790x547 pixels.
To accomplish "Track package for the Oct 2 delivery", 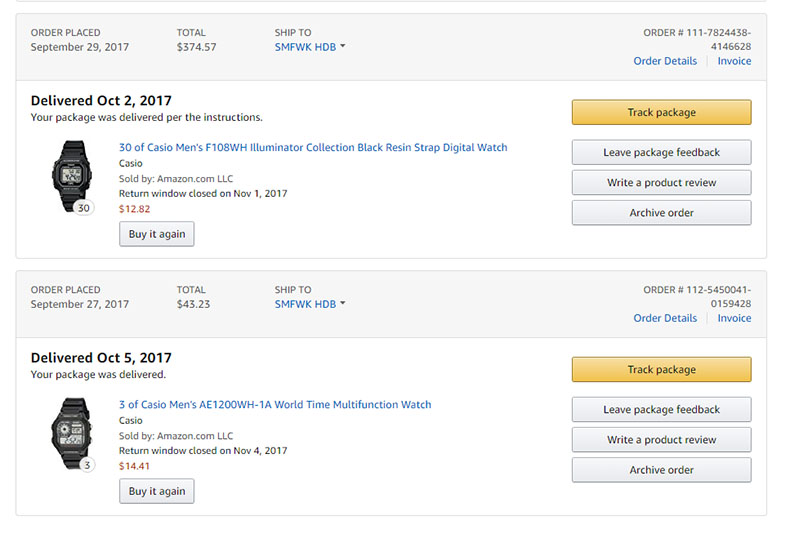I will coord(661,113).
